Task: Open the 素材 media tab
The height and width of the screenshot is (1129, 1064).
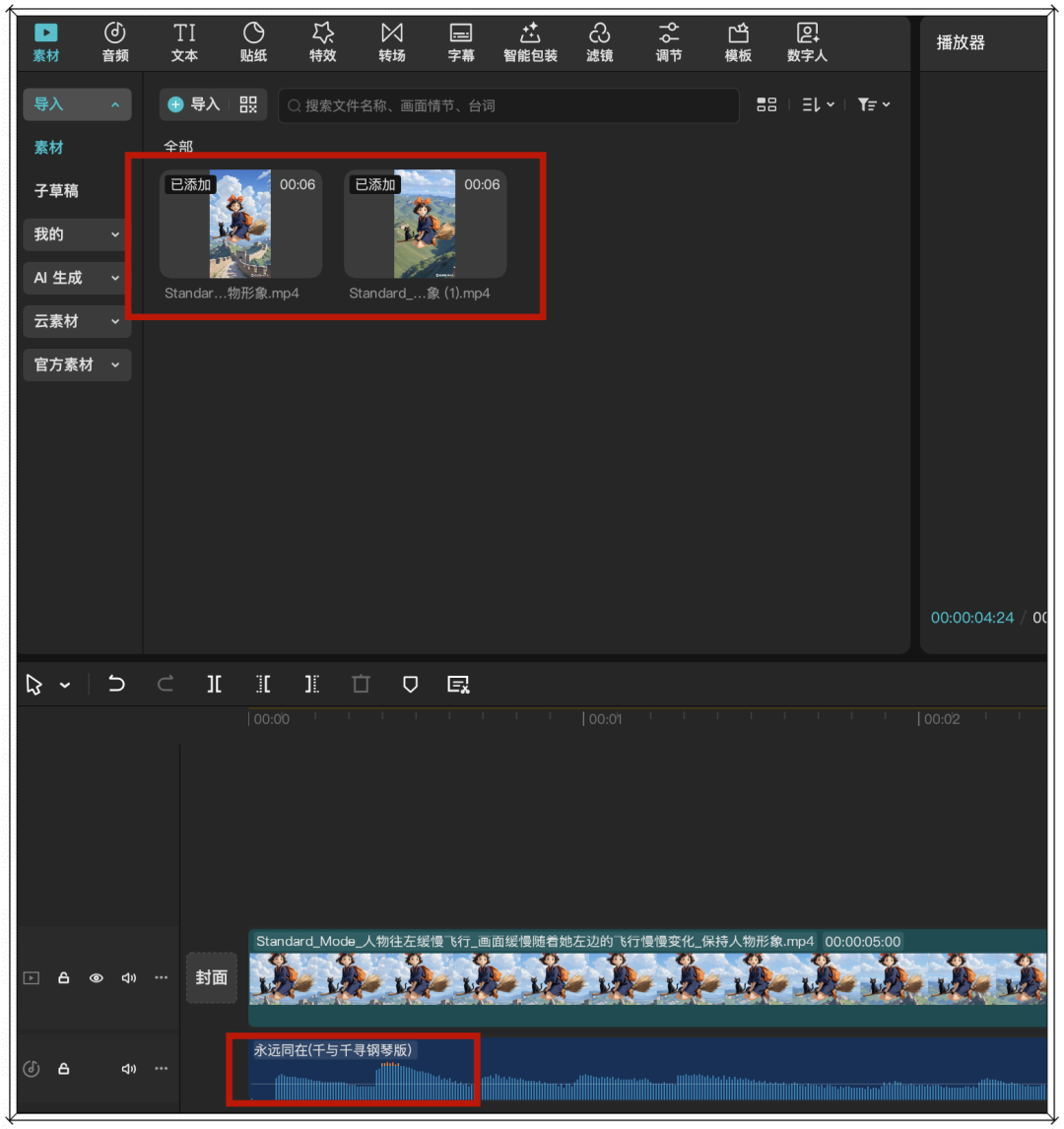Action: pyautogui.click(x=45, y=42)
